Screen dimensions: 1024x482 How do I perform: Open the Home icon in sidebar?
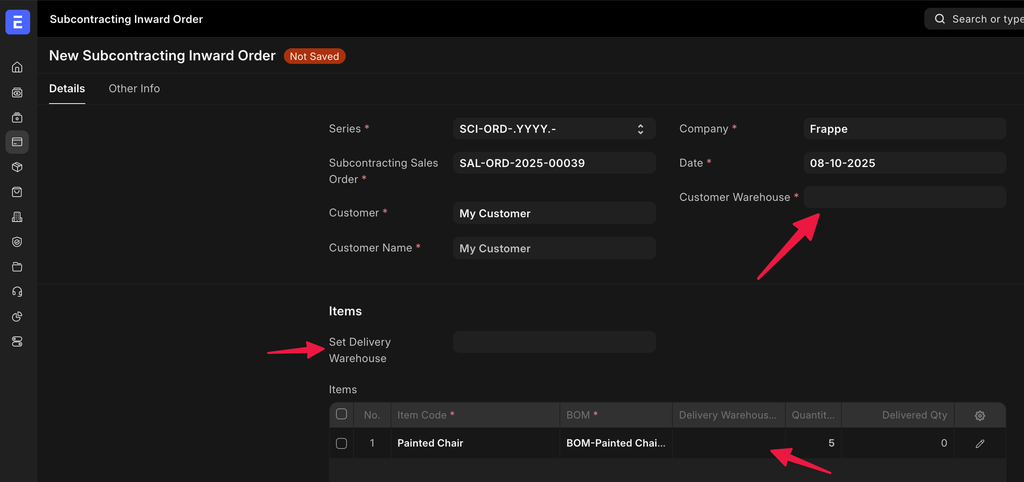[17, 67]
